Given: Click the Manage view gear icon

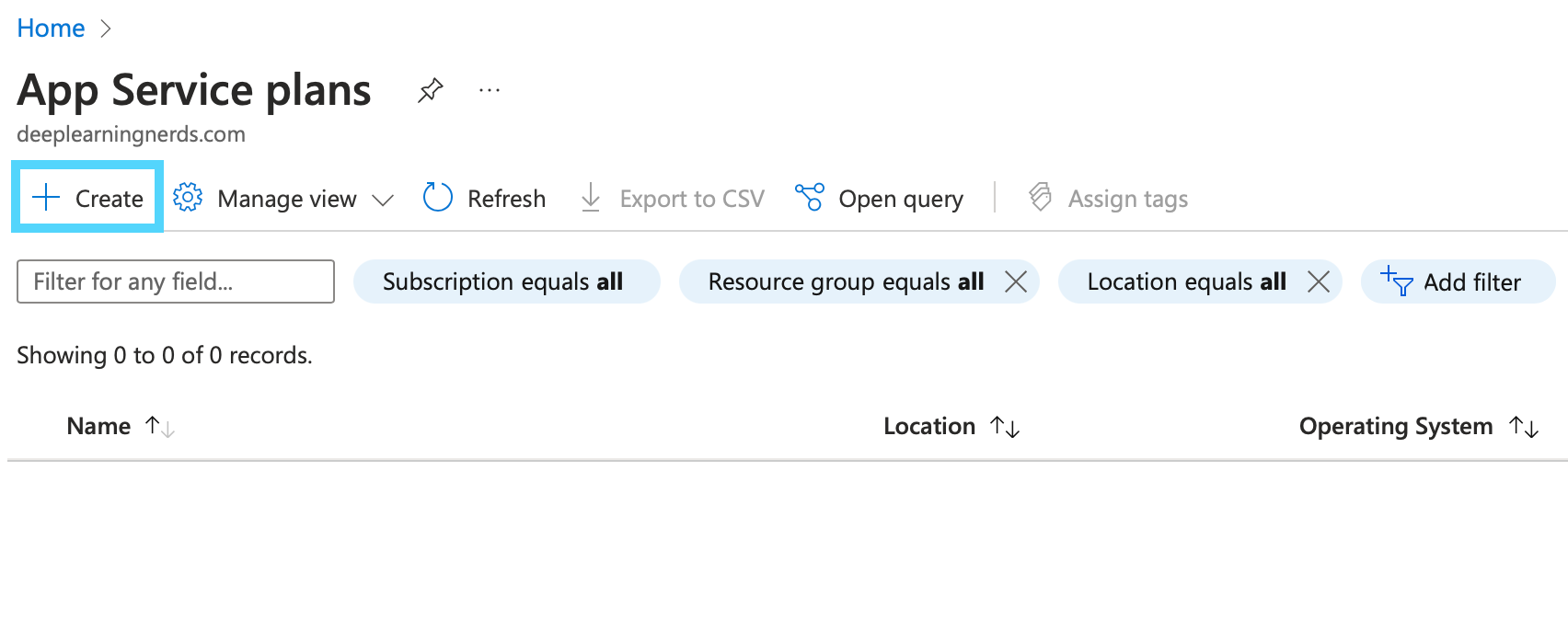Looking at the screenshot, I should click(188, 198).
